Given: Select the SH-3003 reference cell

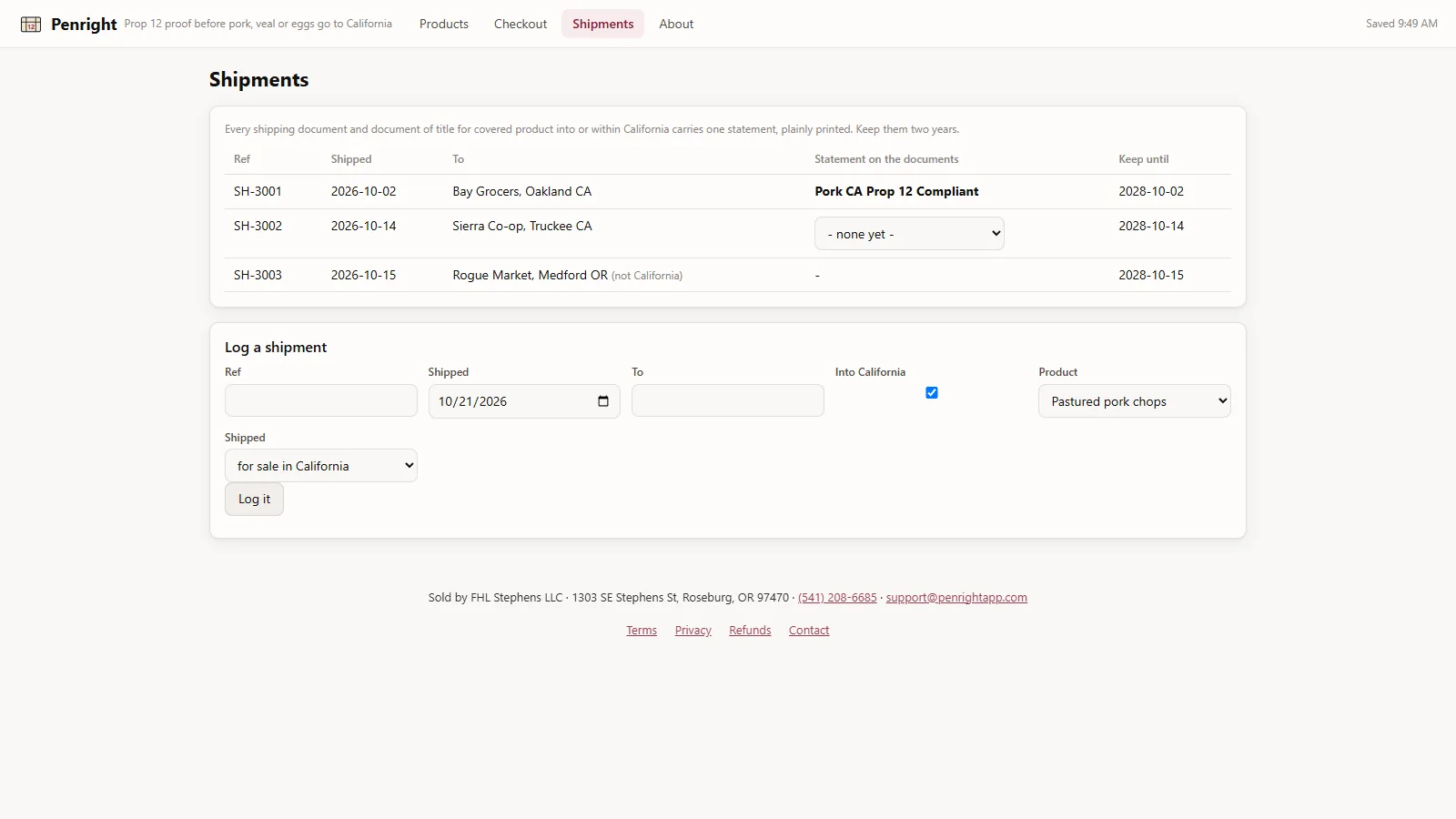Looking at the screenshot, I should (258, 275).
